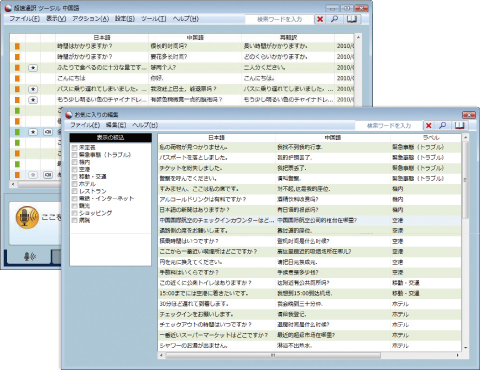The height and width of the screenshot is (370, 480).
Task: Toggle the 空港 filter checkbox
Action: (75, 169)
